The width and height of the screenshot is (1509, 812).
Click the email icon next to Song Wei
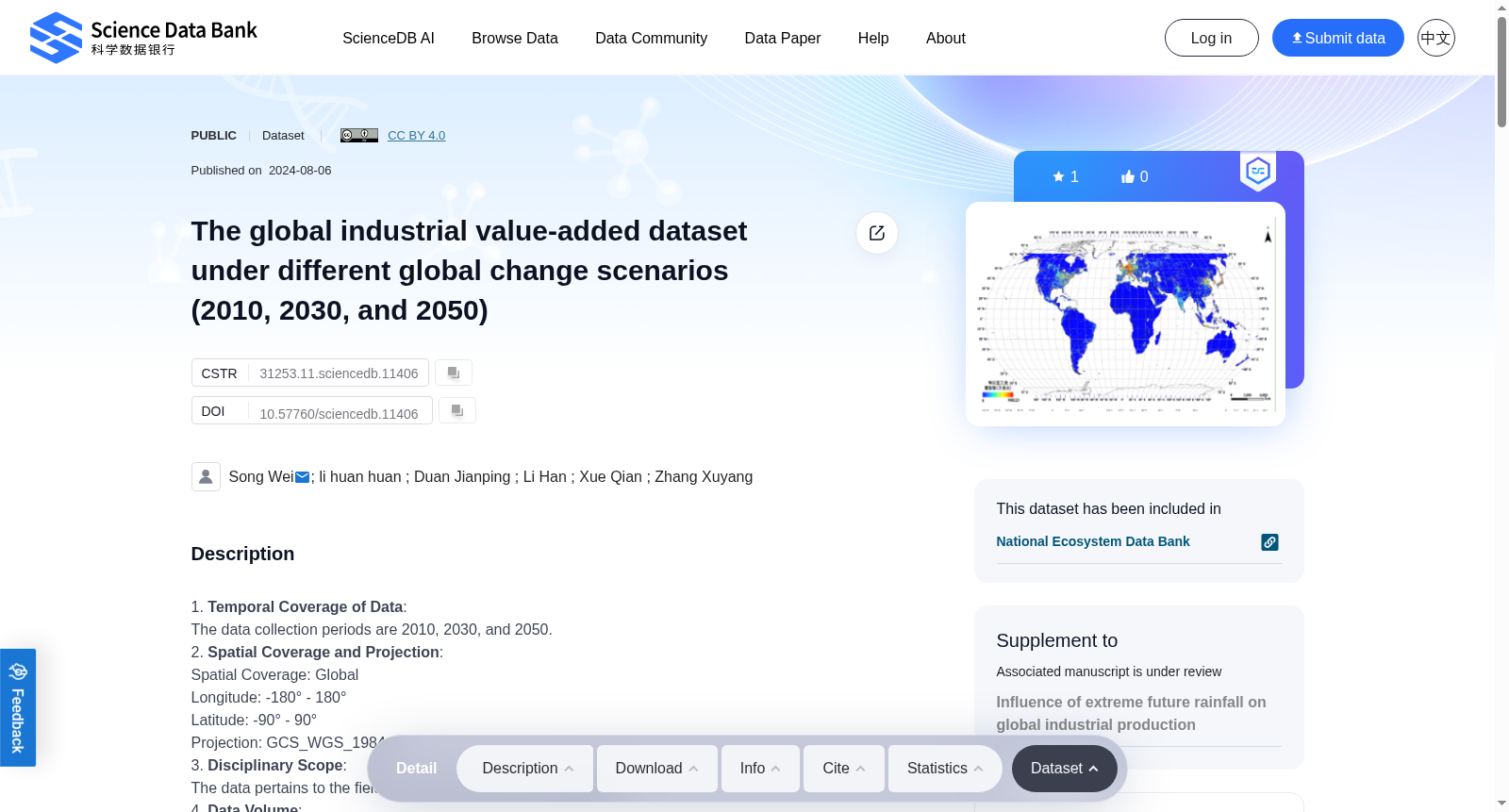[303, 477]
